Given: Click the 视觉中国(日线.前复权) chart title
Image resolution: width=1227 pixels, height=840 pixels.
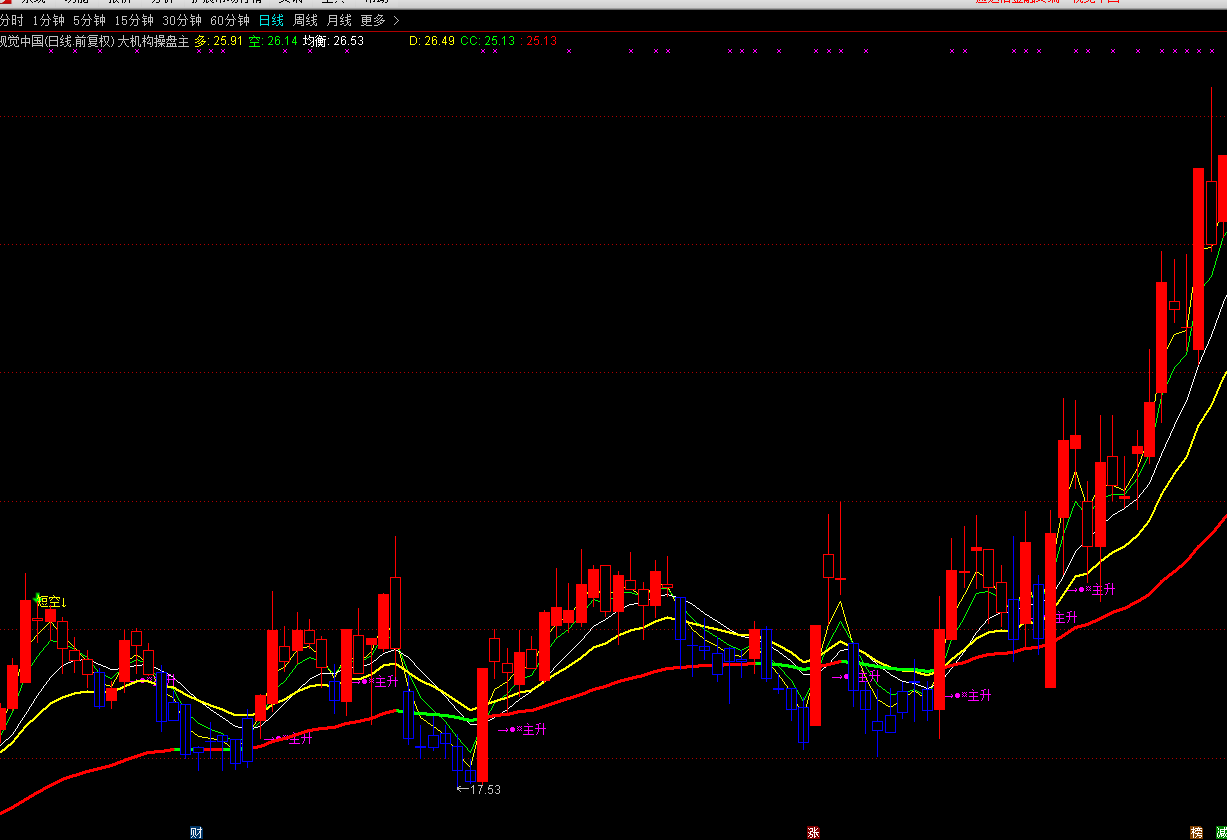Looking at the screenshot, I should 57,41.
